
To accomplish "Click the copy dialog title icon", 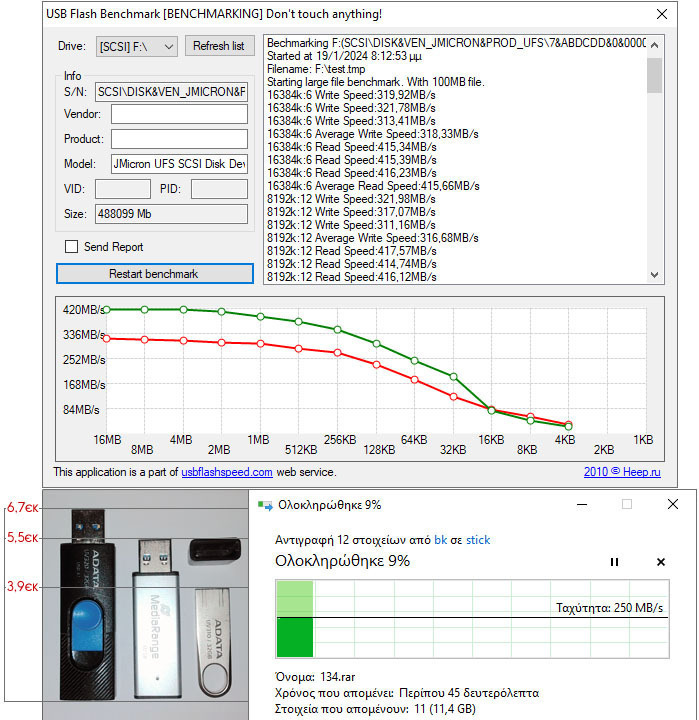I will pyautogui.click(x=265, y=505).
